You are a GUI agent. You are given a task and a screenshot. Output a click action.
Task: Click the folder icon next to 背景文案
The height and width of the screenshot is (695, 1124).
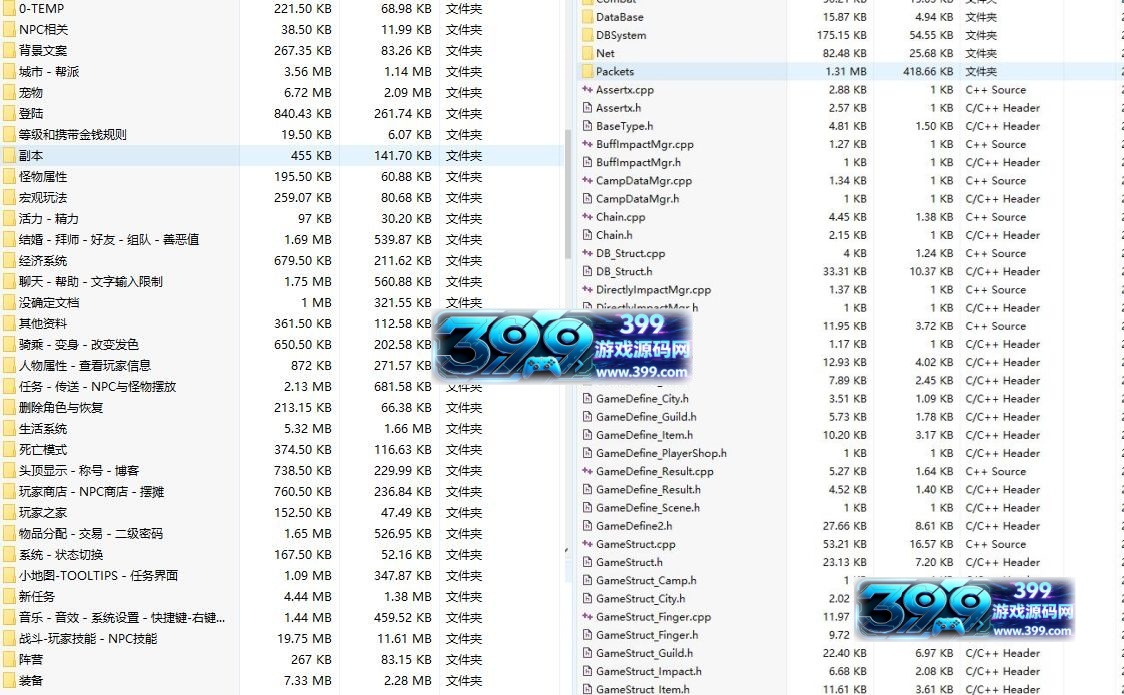click(9, 50)
